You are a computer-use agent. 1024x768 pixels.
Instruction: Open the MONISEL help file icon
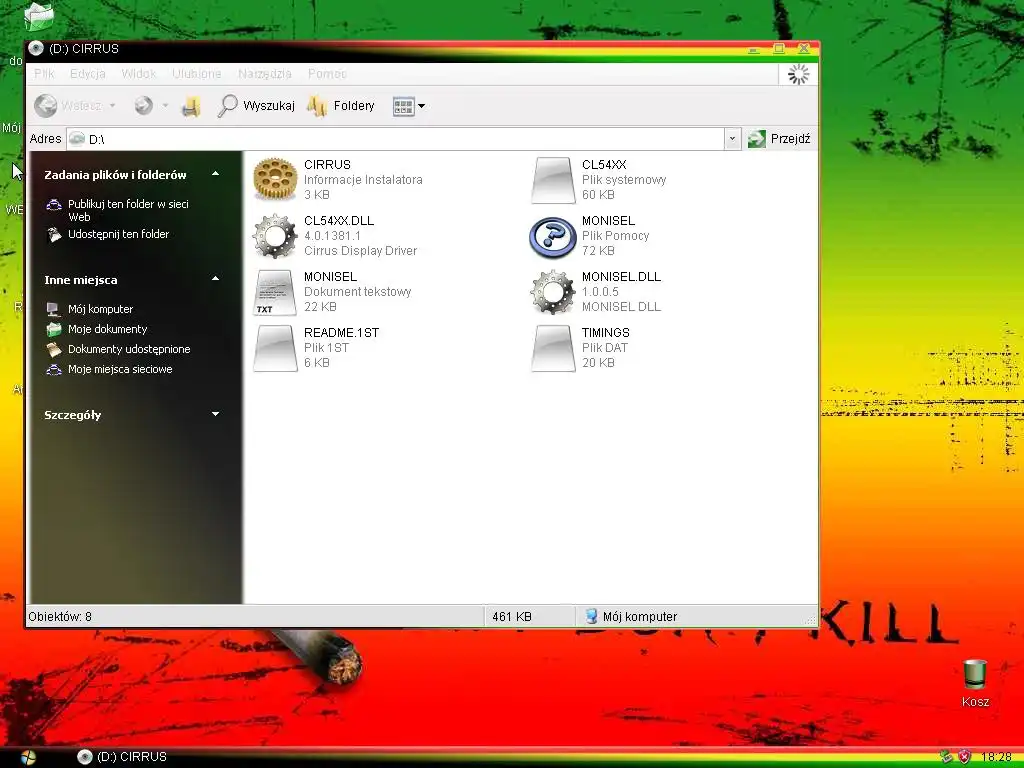coord(552,236)
